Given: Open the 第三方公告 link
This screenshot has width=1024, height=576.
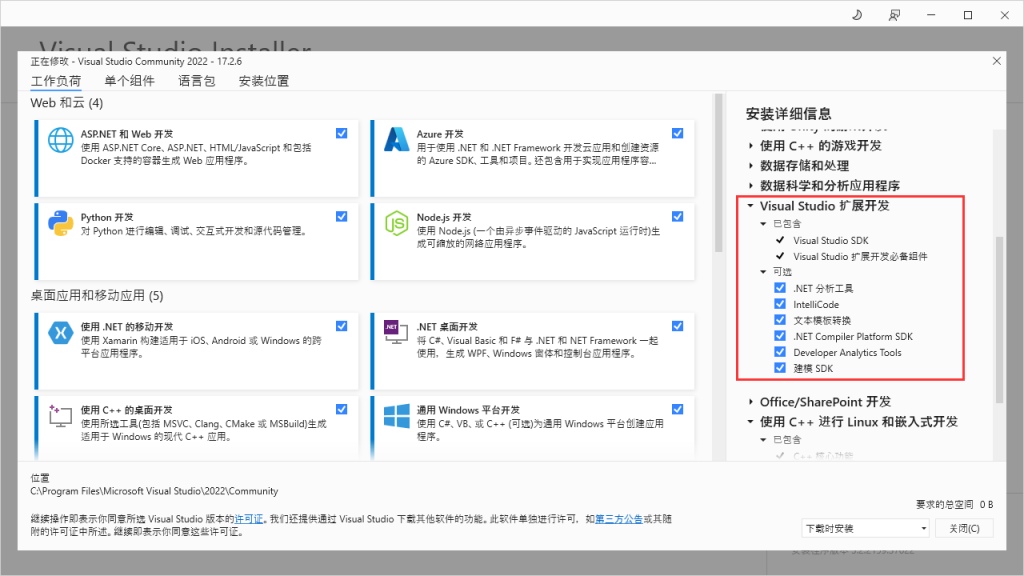Looking at the screenshot, I should (619, 519).
